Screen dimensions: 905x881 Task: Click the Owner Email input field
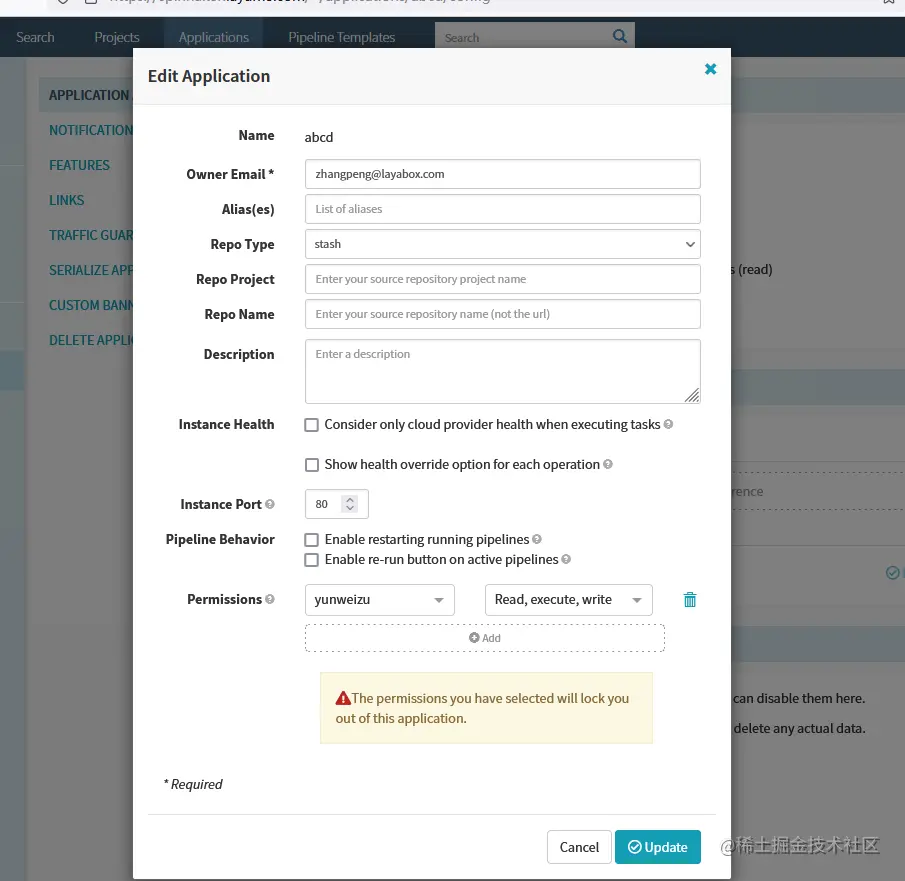[x=503, y=174]
